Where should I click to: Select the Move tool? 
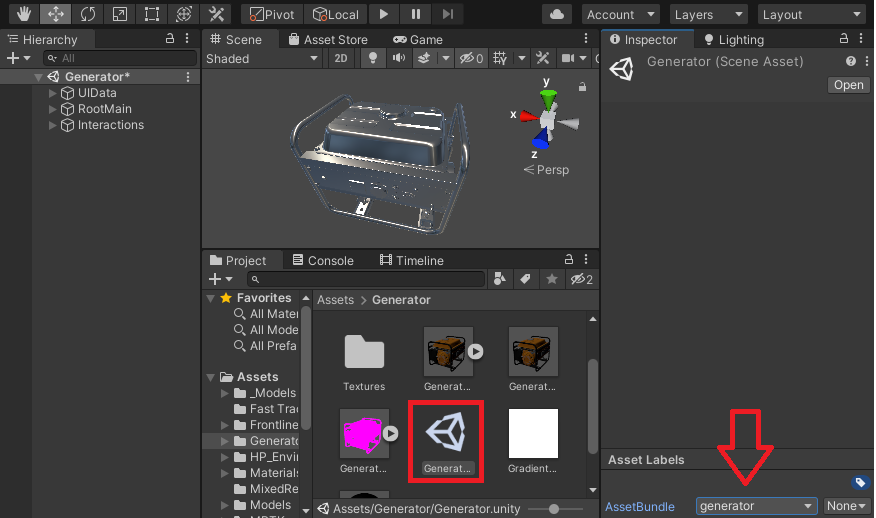[x=56, y=14]
